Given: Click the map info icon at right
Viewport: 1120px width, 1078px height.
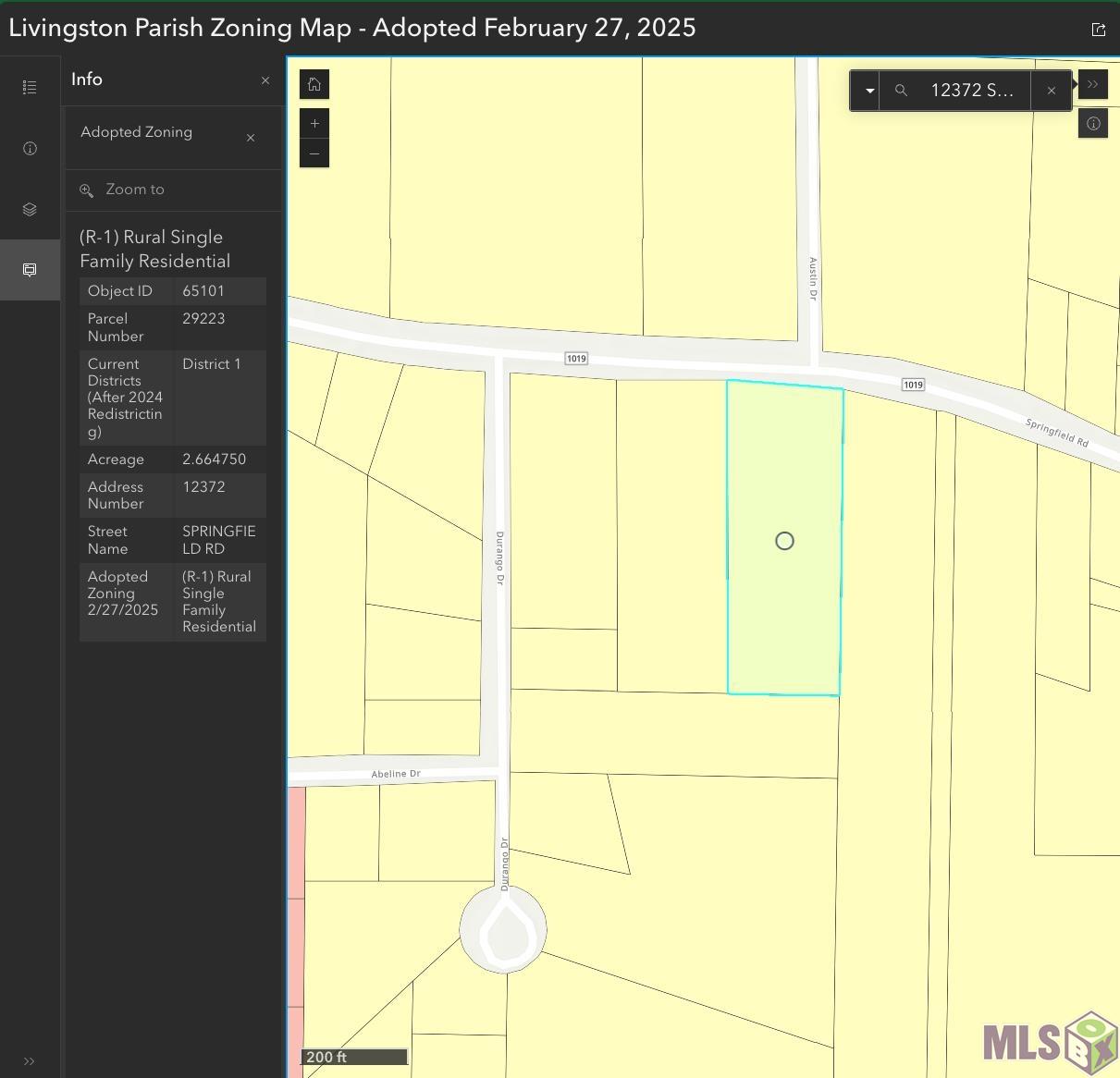Looking at the screenshot, I should coord(1093,124).
